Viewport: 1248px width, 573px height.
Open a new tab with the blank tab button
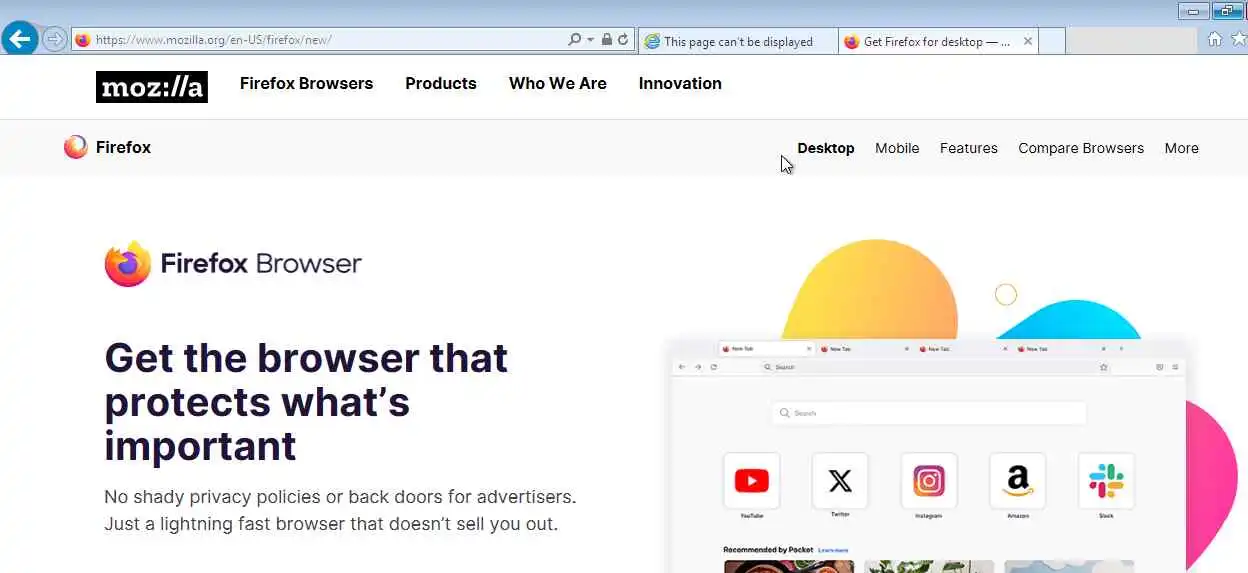point(1052,41)
